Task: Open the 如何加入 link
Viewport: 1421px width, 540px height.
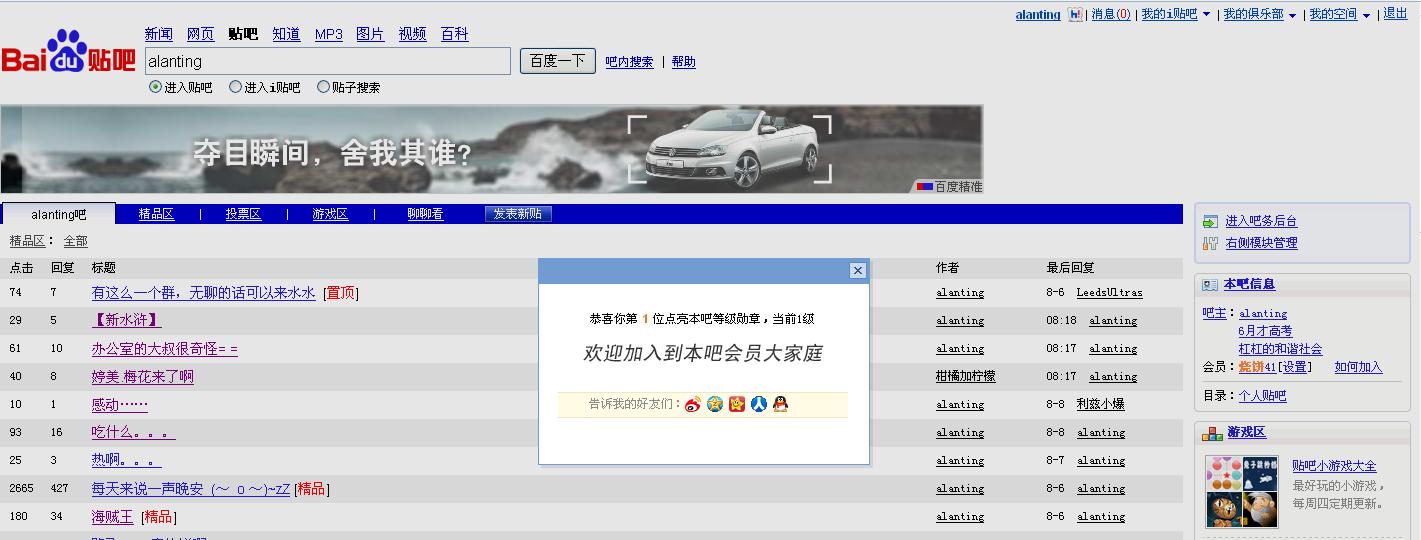Action: coord(1358,367)
